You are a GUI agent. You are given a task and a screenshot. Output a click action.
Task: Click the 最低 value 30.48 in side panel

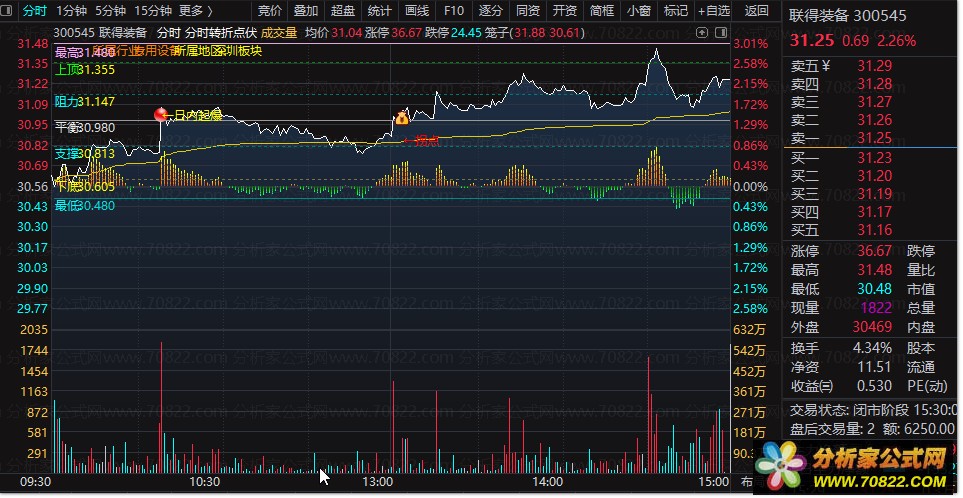tap(875, 289)
